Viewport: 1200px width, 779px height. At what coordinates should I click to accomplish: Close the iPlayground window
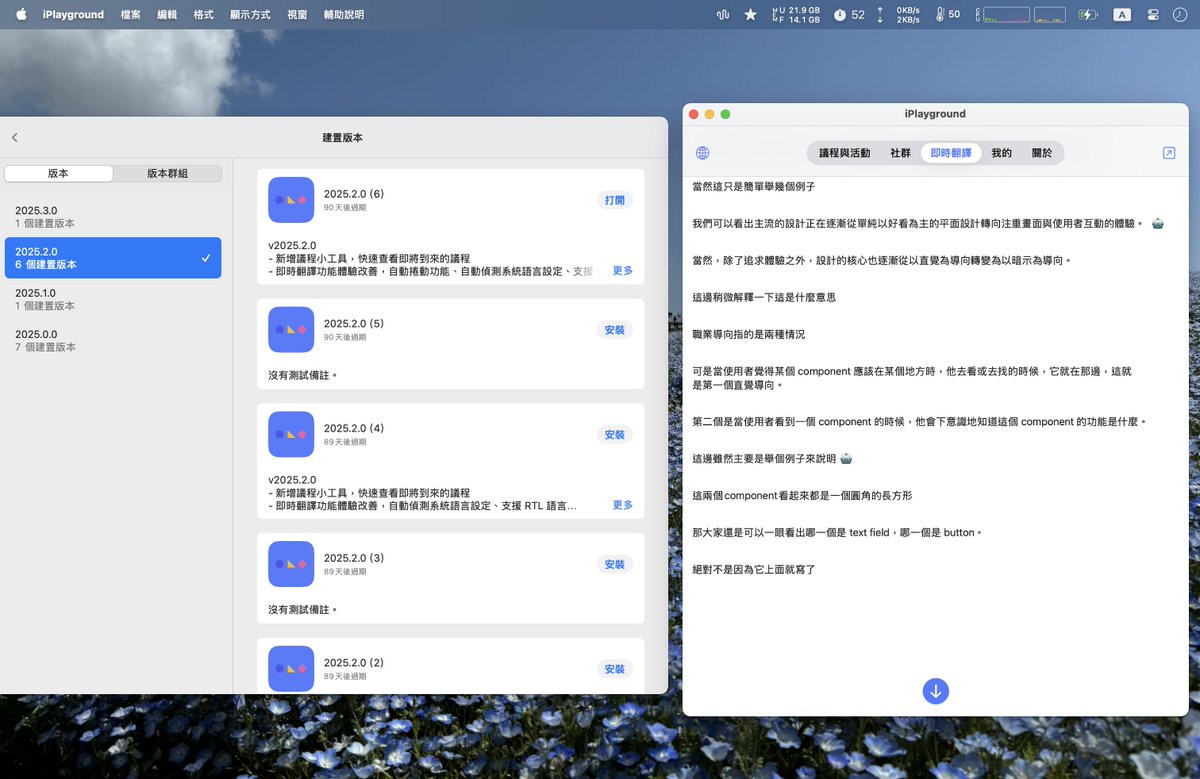[694, 114]
